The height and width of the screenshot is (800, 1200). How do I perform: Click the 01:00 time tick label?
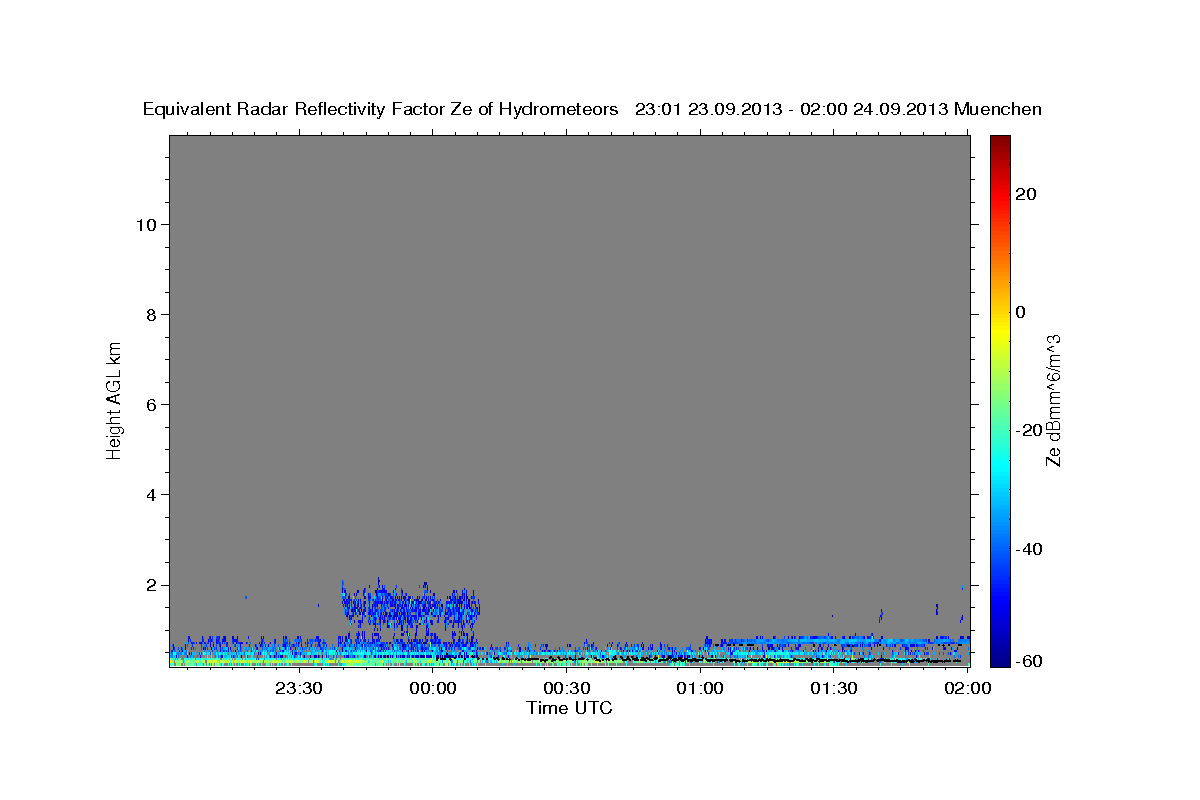700,688
